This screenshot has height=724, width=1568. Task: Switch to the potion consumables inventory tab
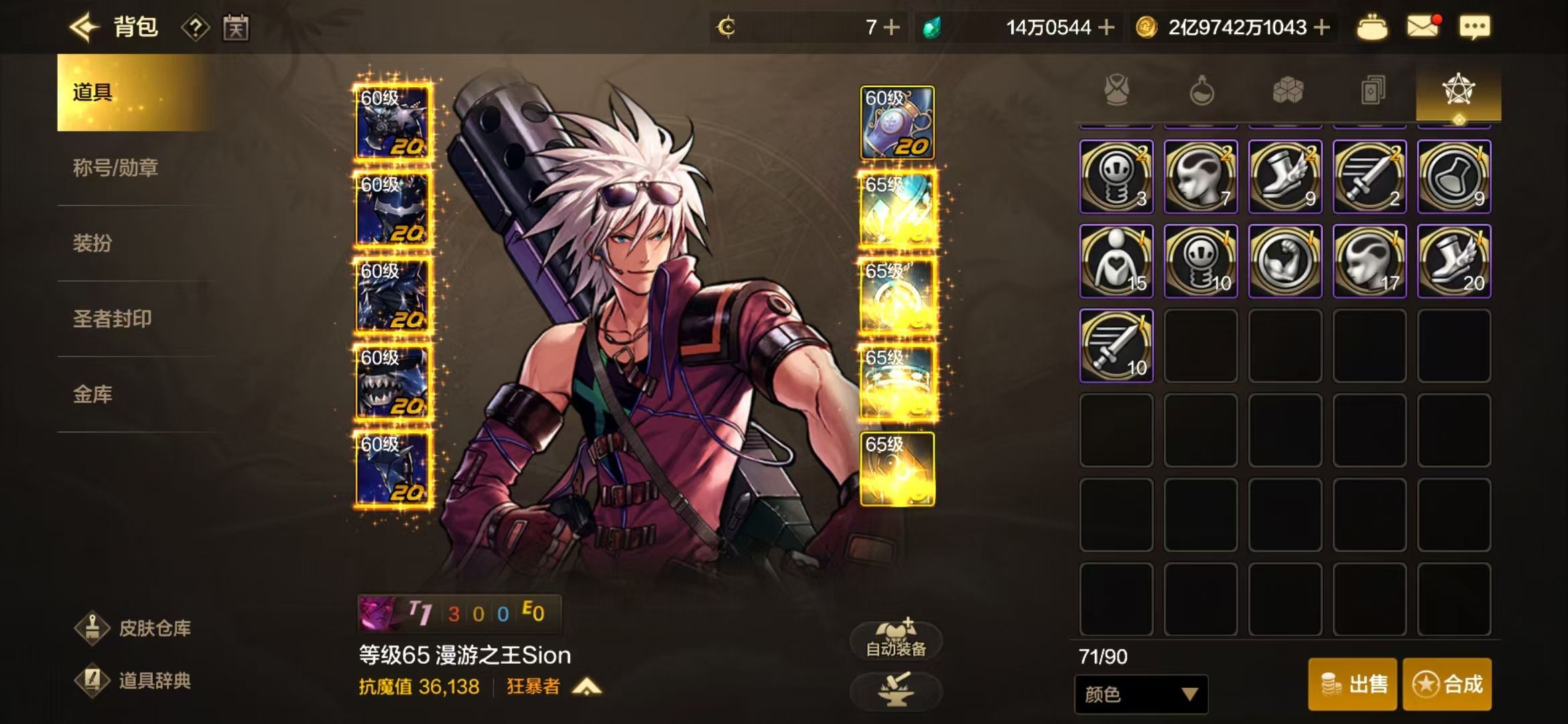click(1201, 90)
